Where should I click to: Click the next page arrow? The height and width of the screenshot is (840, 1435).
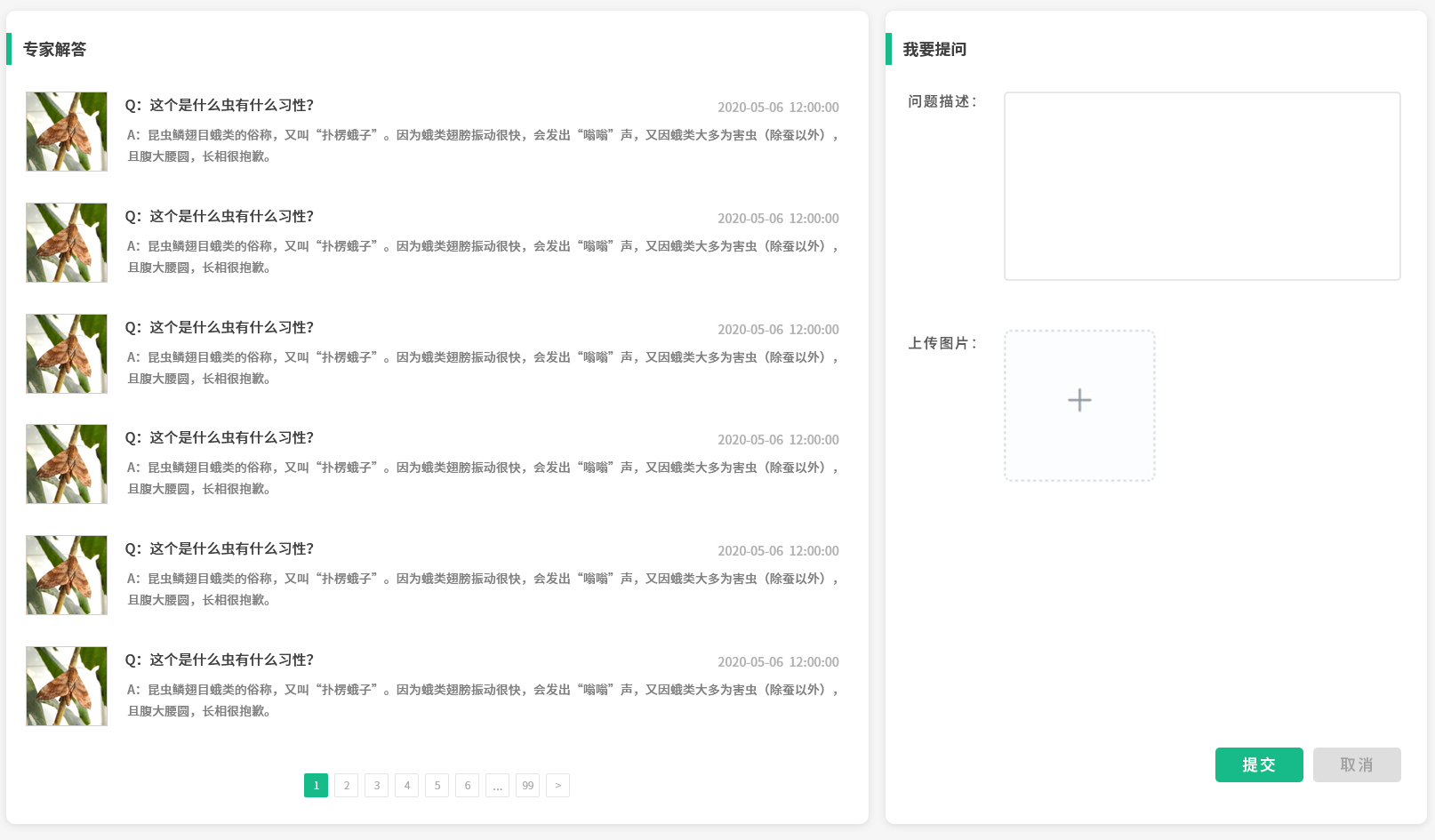click(x=558, y=786)
